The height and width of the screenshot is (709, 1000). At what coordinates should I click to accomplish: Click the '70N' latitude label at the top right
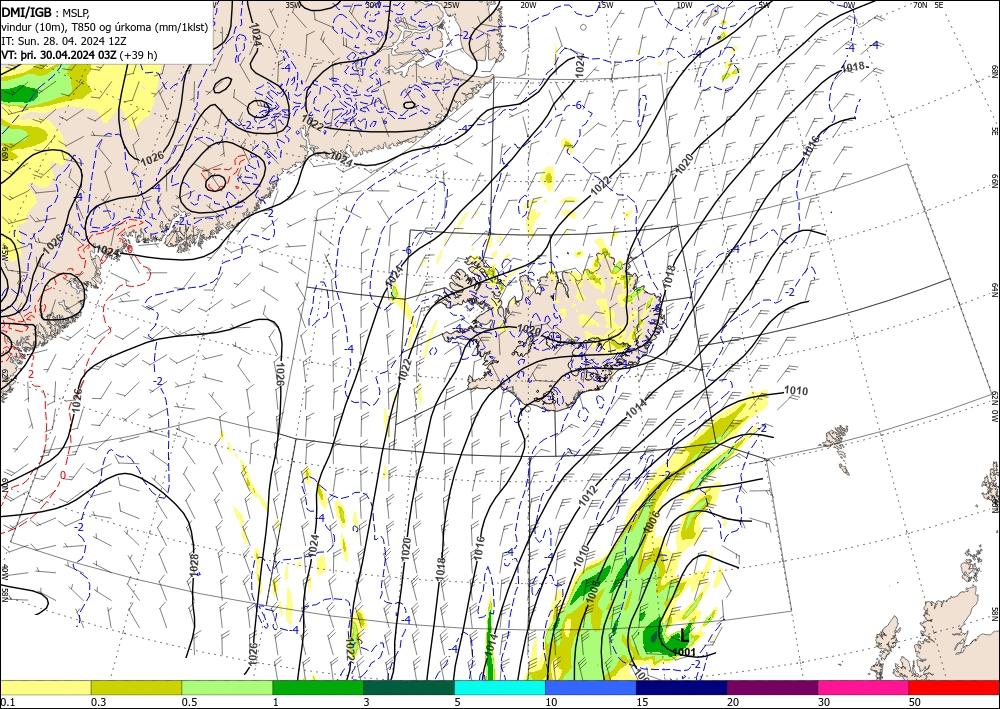point(920,5)
